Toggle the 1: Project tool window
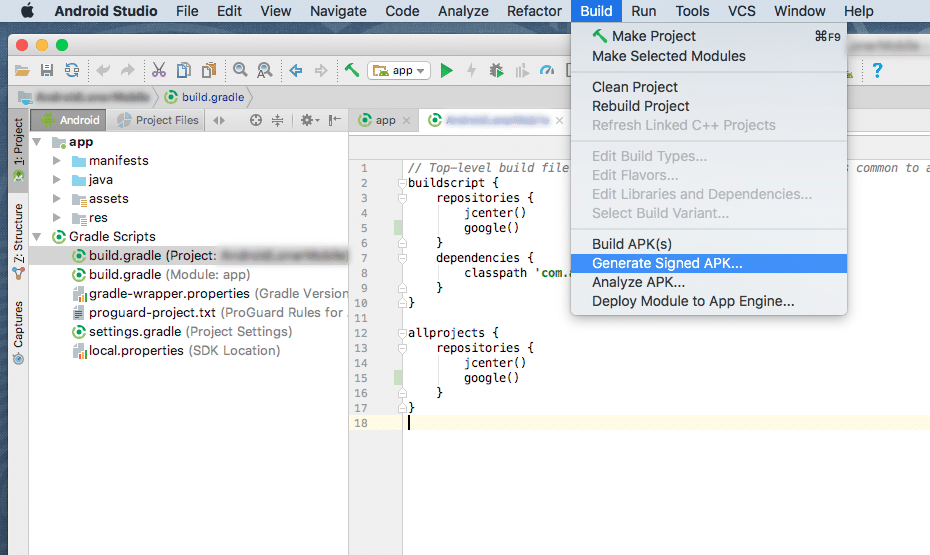 pos(18,149)
